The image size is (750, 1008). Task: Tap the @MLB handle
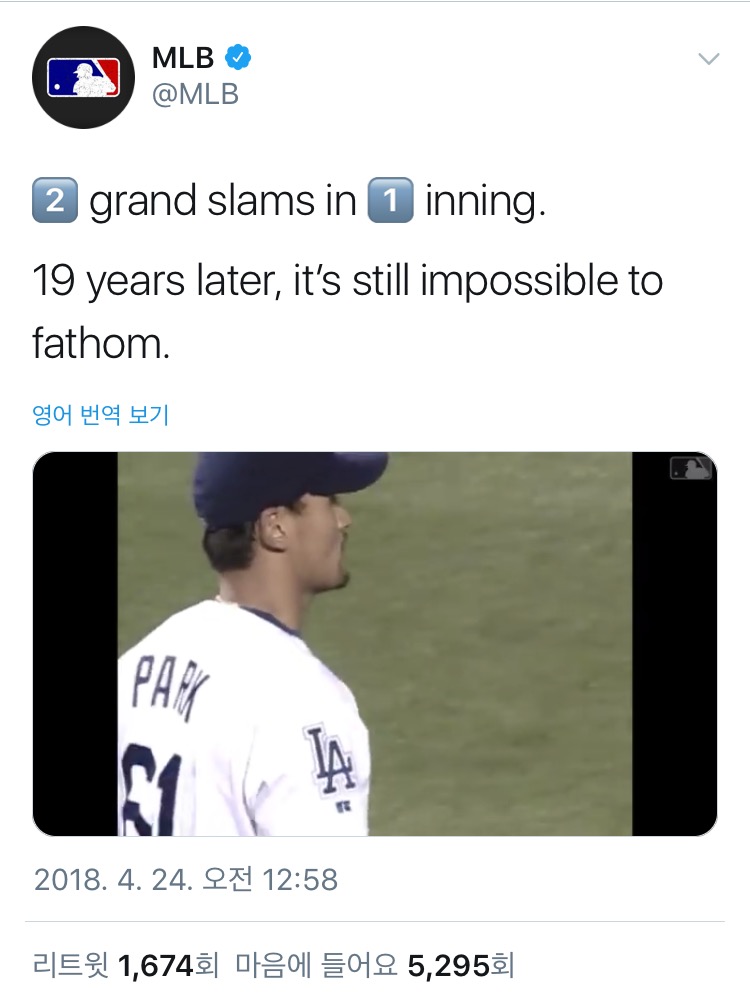point(195,95)
